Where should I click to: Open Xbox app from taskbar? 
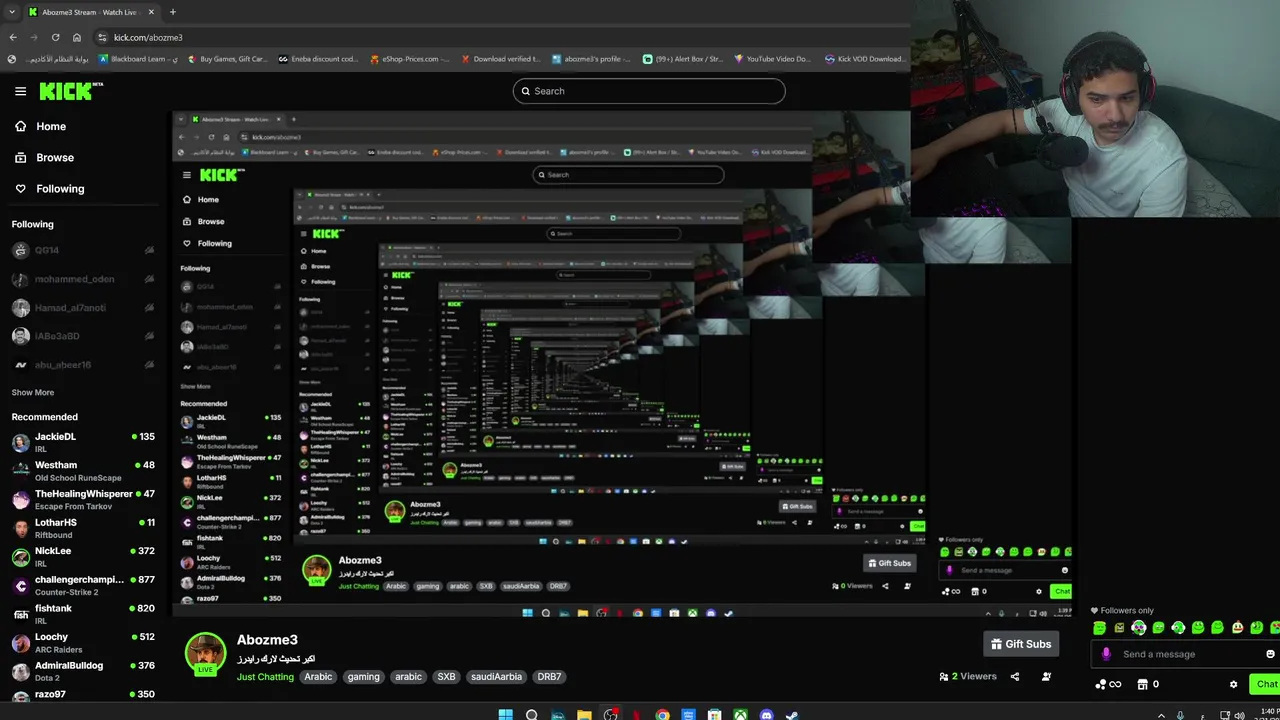pyautogui.click(x=740, y=715)
